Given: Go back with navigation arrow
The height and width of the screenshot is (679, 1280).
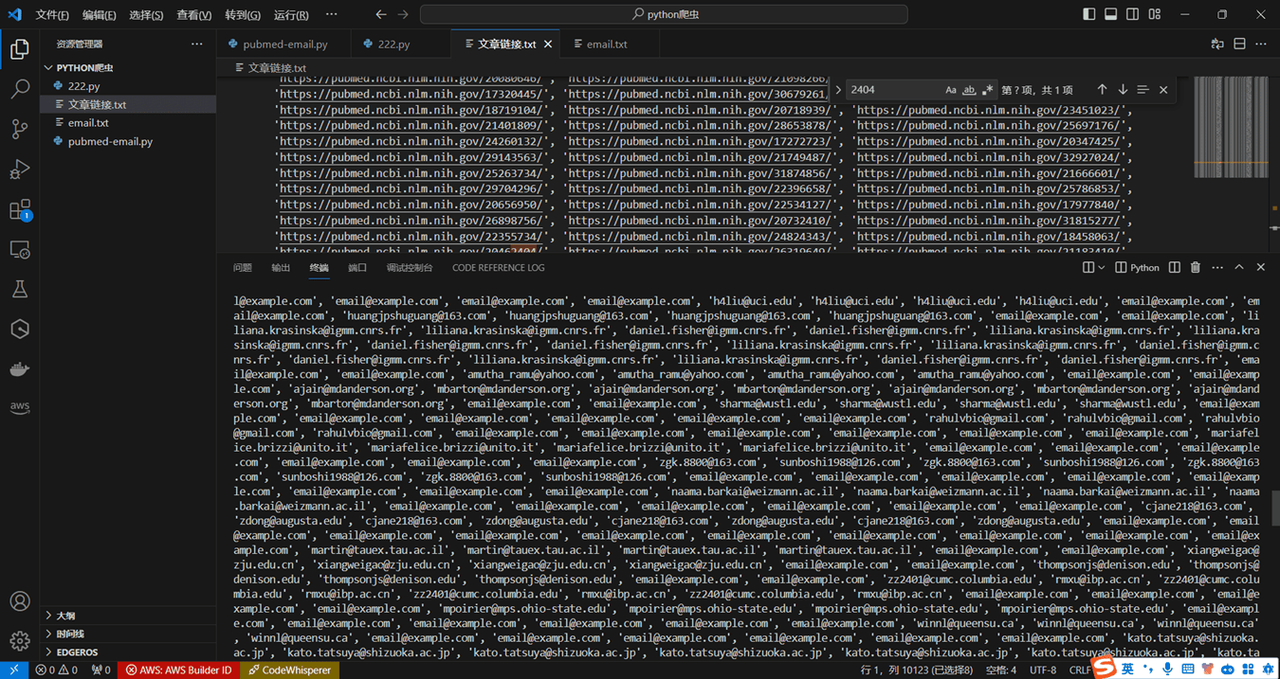Looking at the screenshot, I should 381,15.
